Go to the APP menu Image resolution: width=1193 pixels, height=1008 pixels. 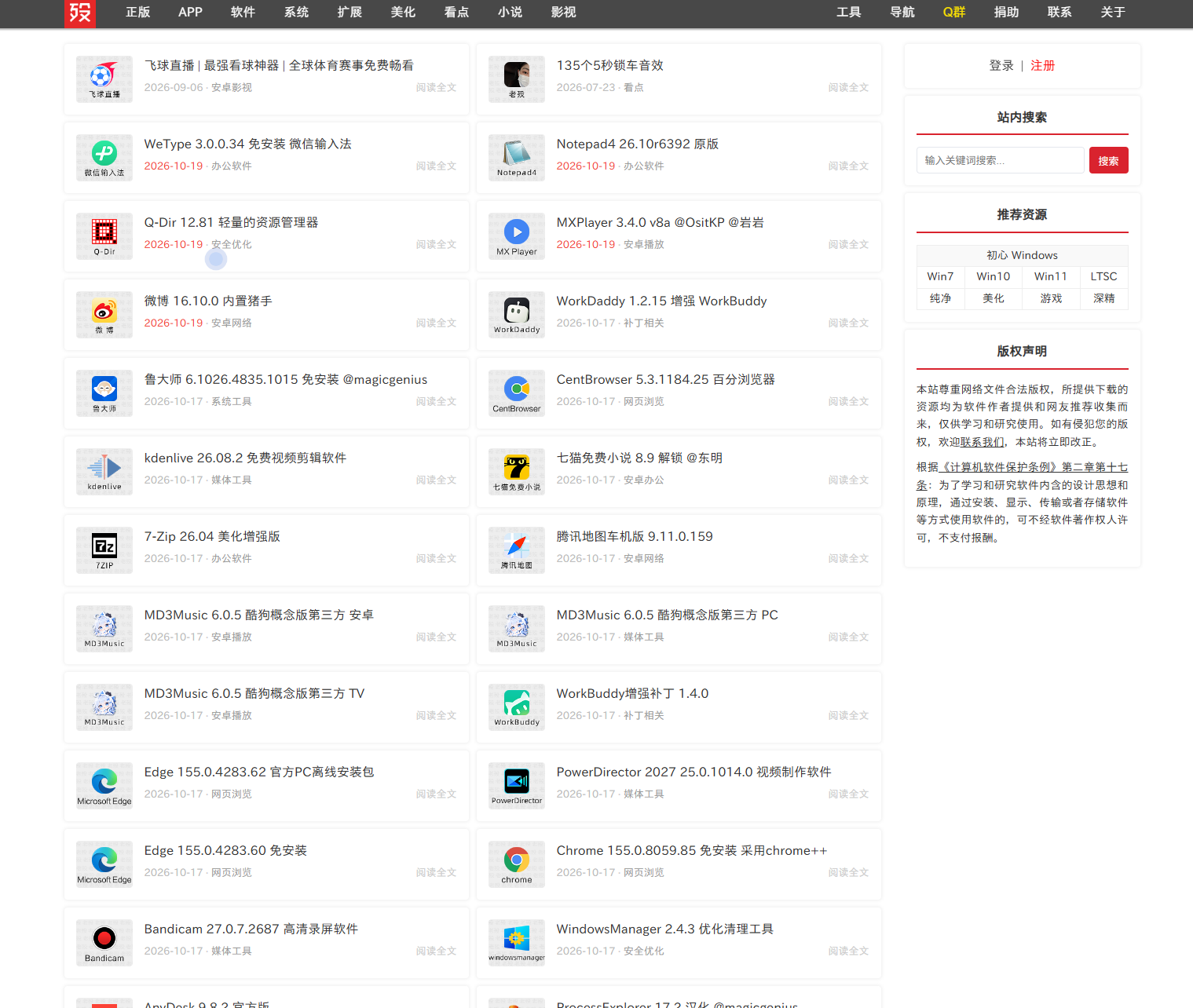pyautogui.click(x=190, y=13)
